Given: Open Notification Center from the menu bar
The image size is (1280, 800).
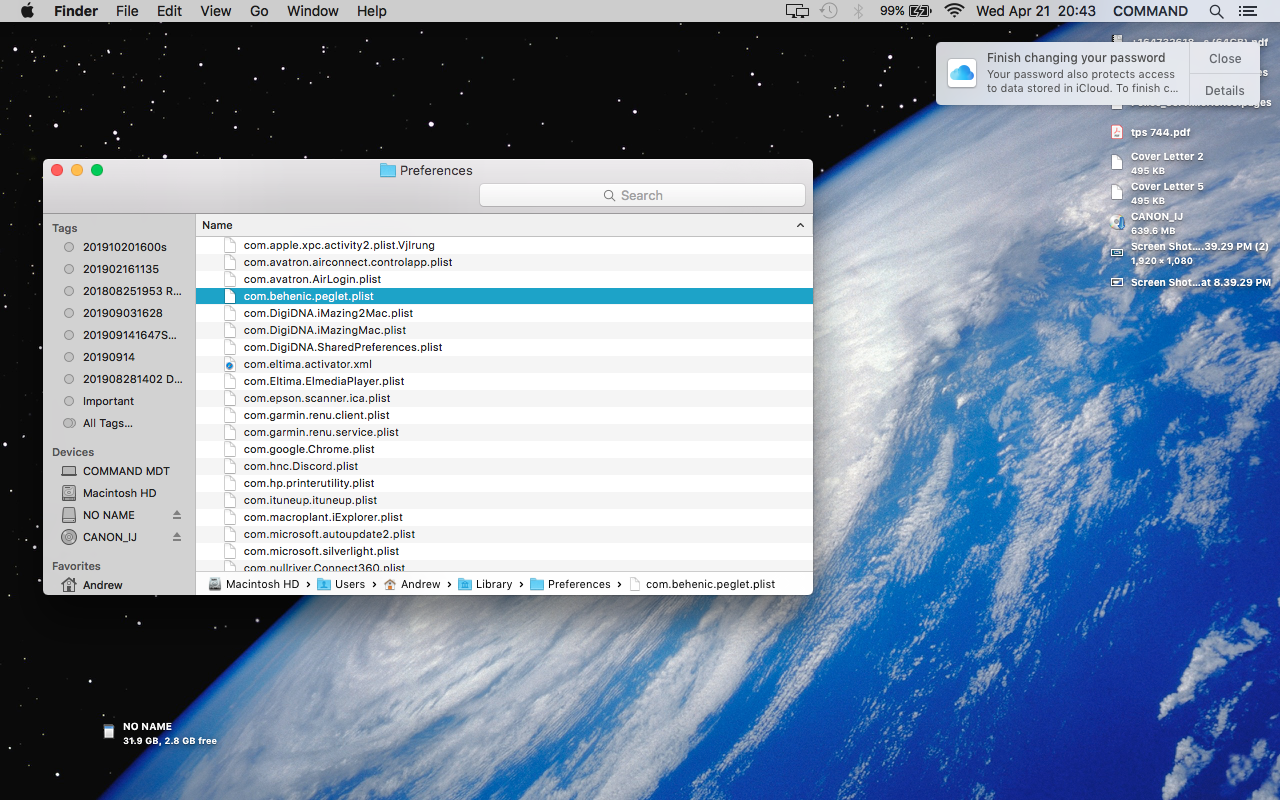Looking at the screenshot, I should coord(1247,11).
